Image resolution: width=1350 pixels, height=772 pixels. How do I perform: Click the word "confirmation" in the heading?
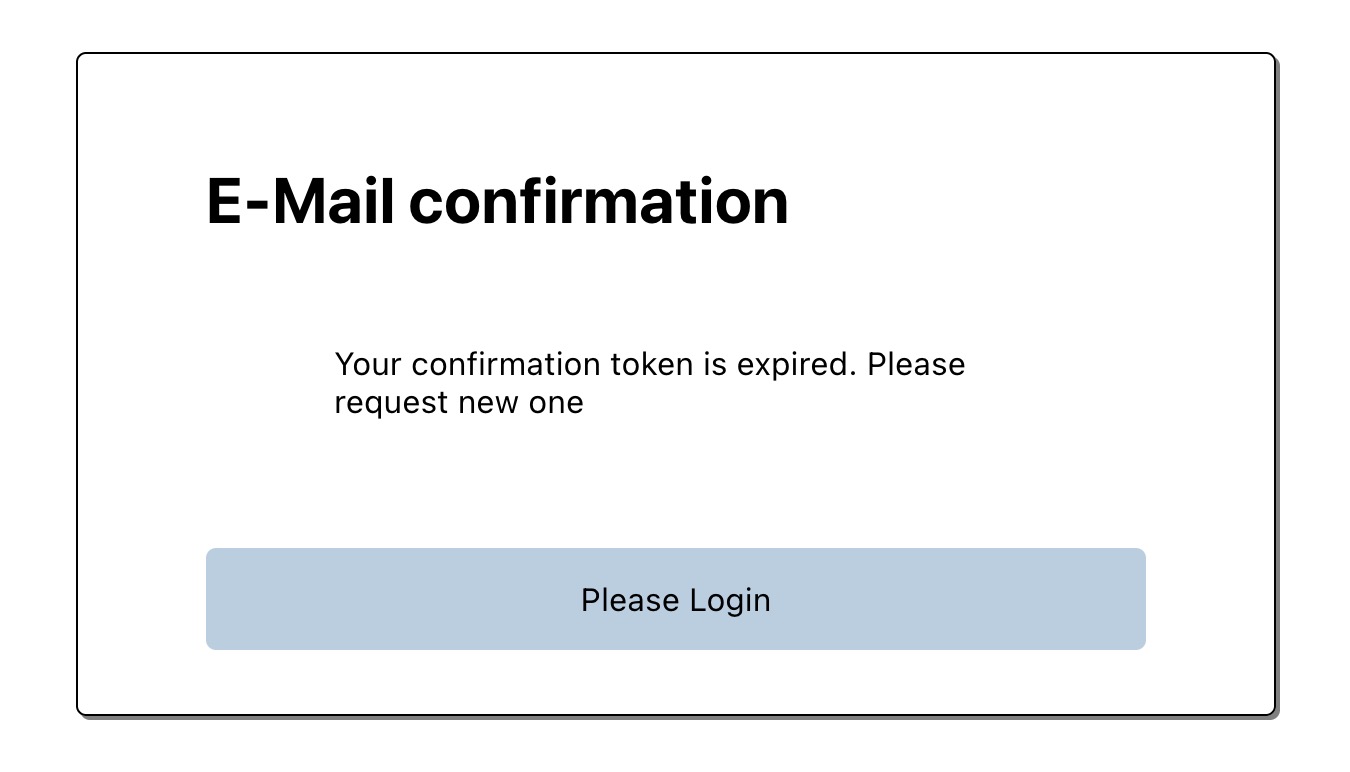point(599,201)
